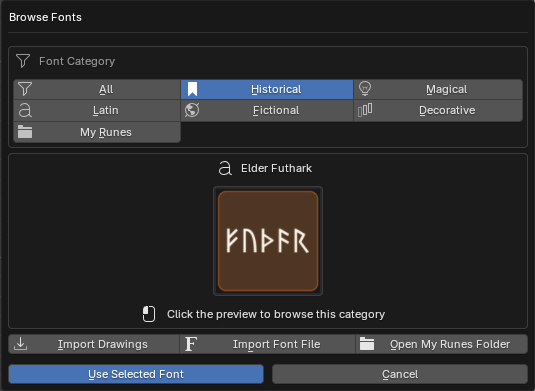Image resolution: width=535 pixels, height=391 pixels.
Task: Click the filter icon beside Font Category
Action: (23, 61)
